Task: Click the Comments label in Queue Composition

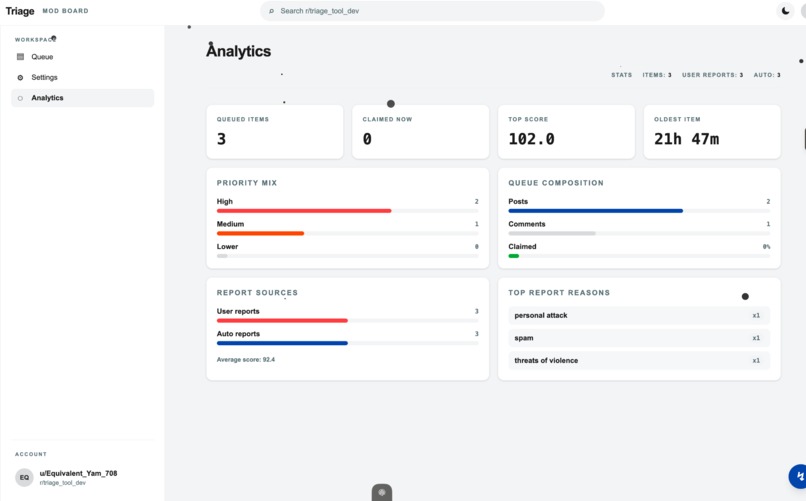Action: (x=527, y=224)
